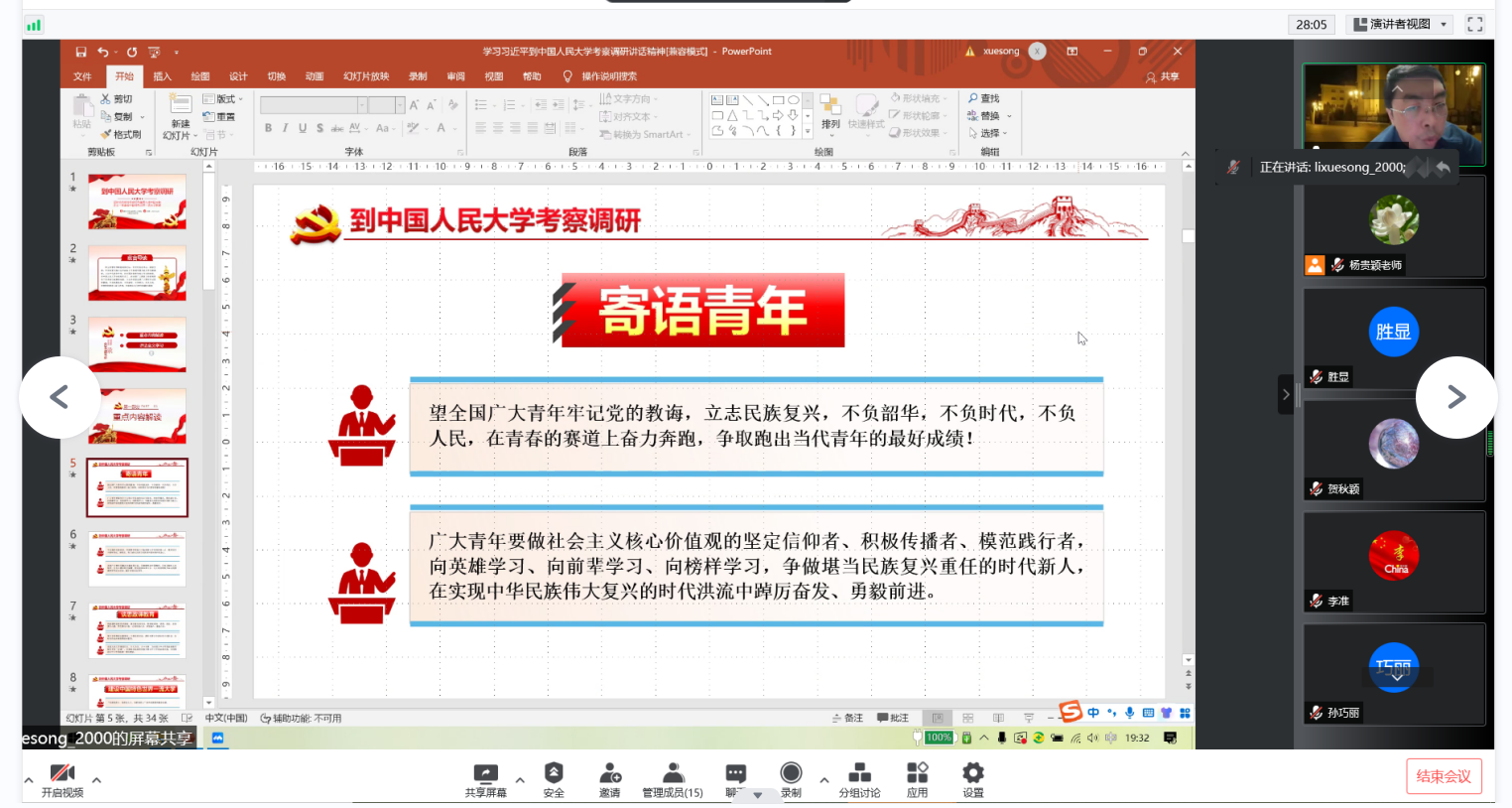Screen dimensions: 1512x808
Task: Toggle the Notes (备注) pane
Action: [x=847, y=718]
